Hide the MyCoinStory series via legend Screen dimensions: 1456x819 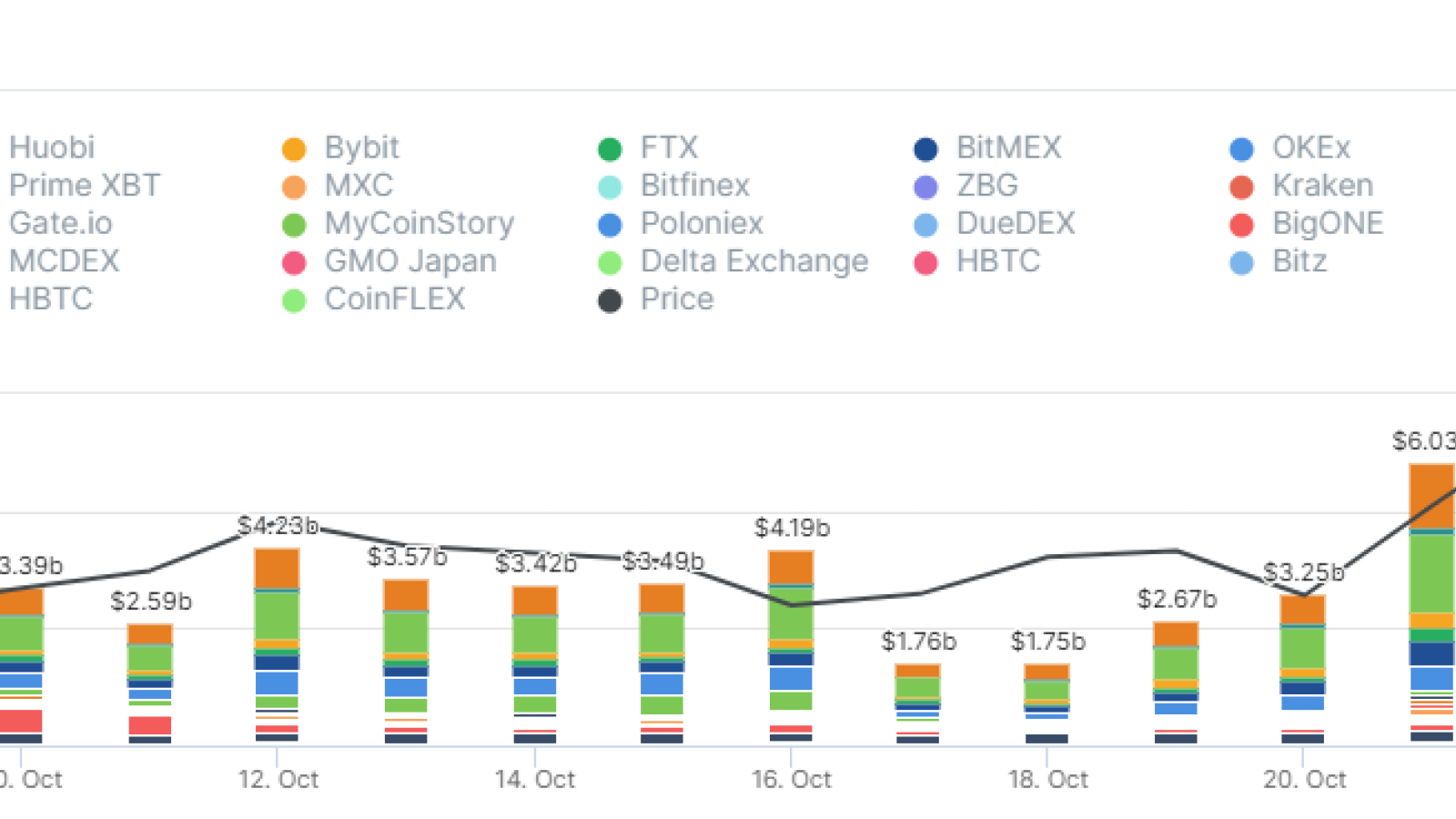(x=398, y=224)
